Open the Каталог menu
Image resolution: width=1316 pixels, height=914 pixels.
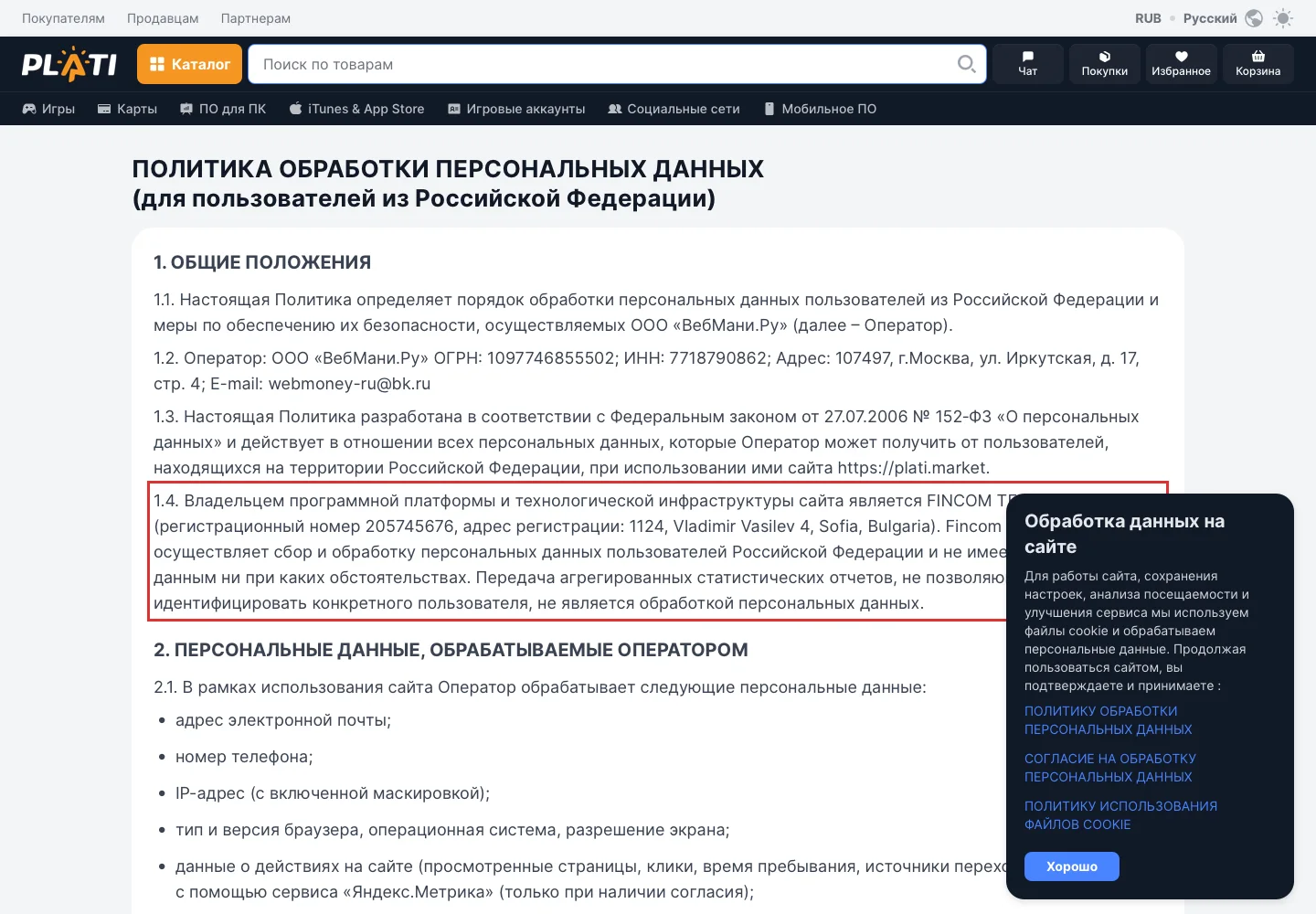pyautogui.click(x=190, y=64)
